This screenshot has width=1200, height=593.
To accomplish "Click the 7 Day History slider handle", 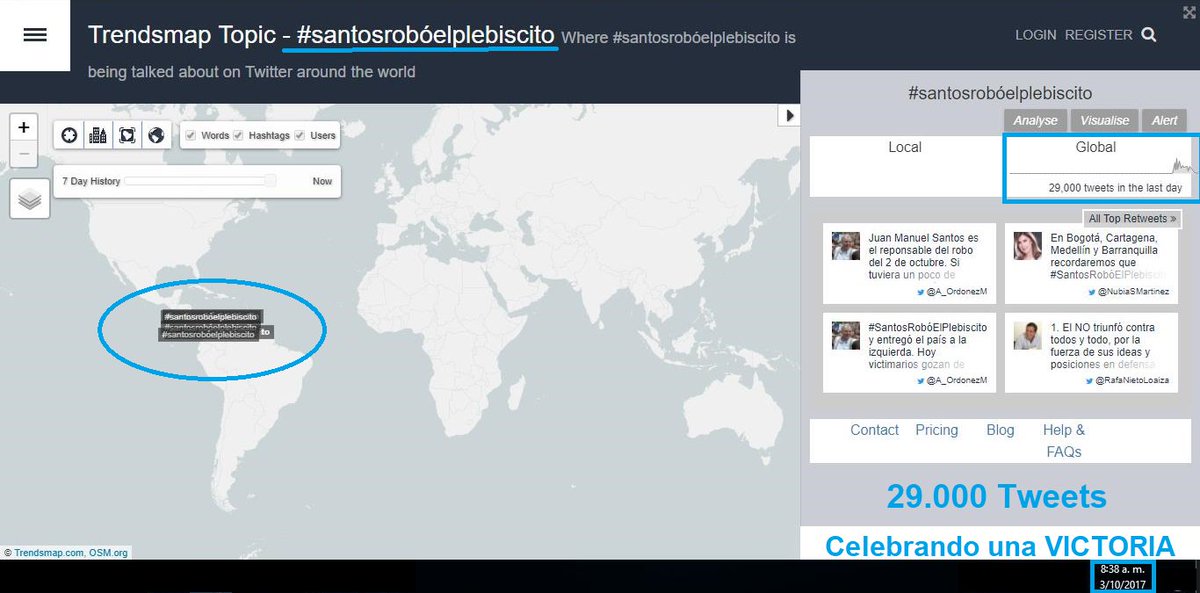I will click(270, 181).
